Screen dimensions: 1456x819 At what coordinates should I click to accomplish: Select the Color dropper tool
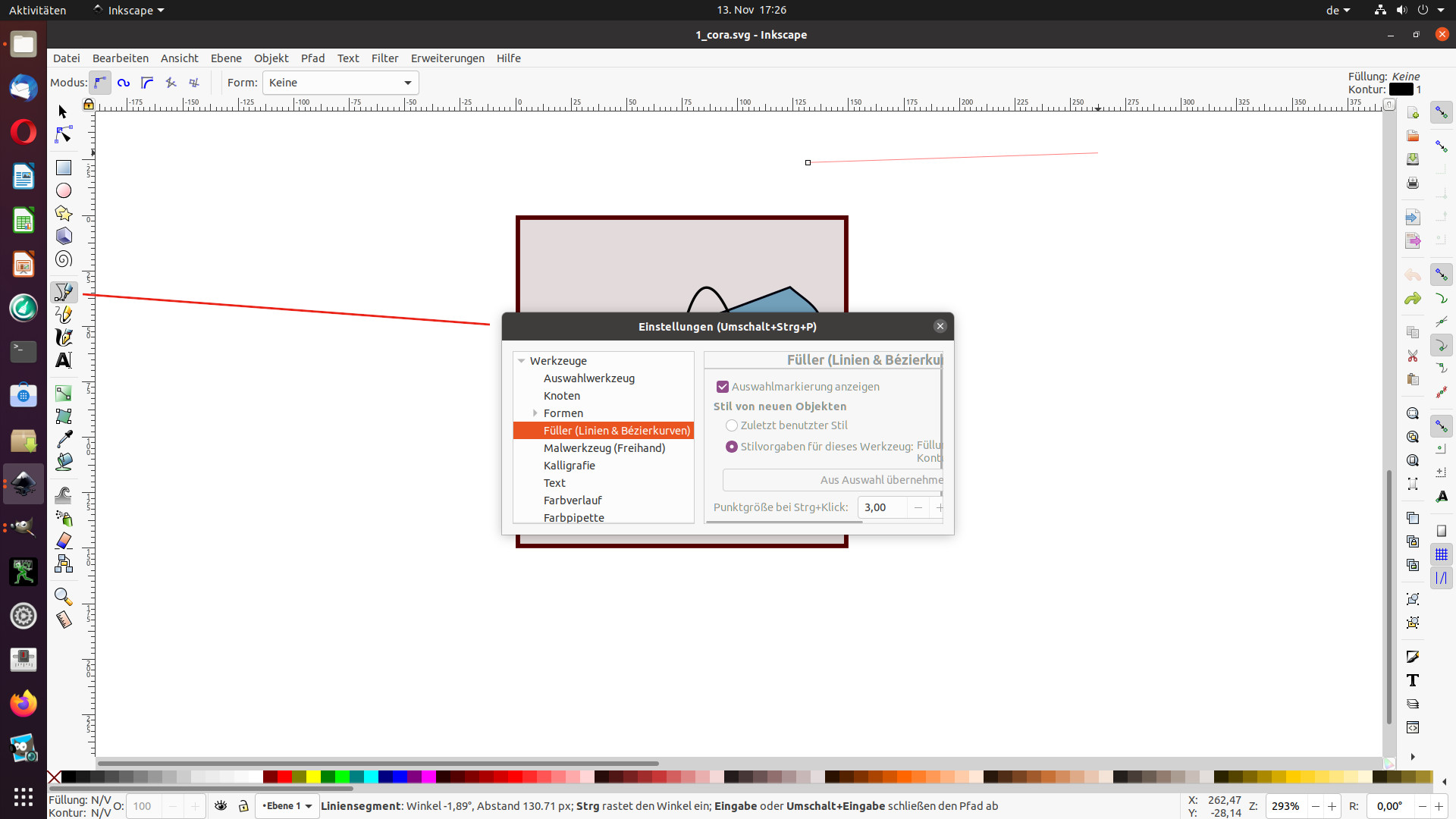(64, 439)
